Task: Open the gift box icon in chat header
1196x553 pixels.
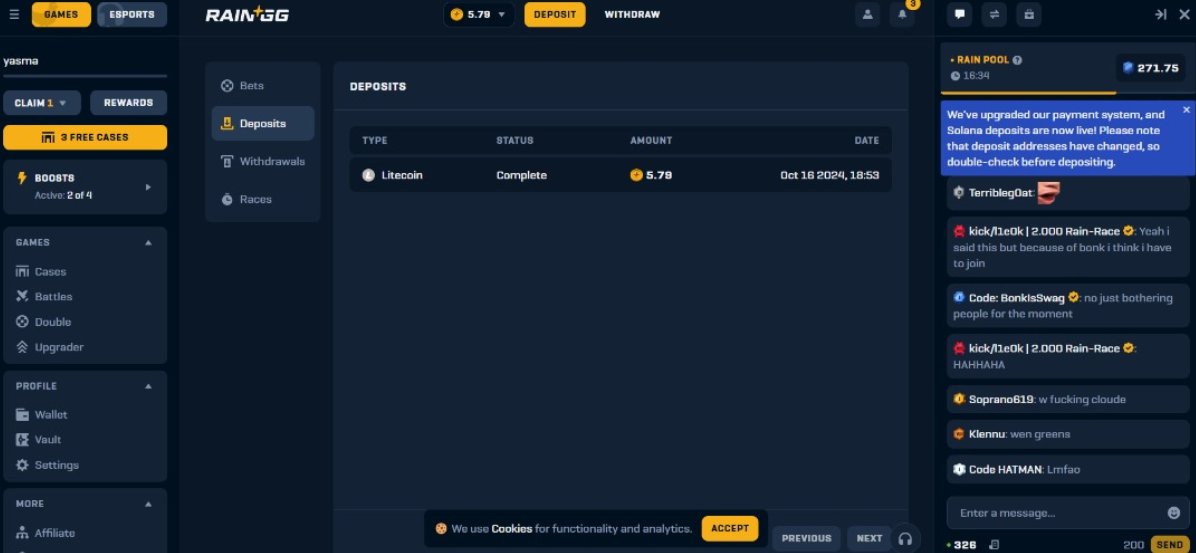Action: coord(1029,14)
